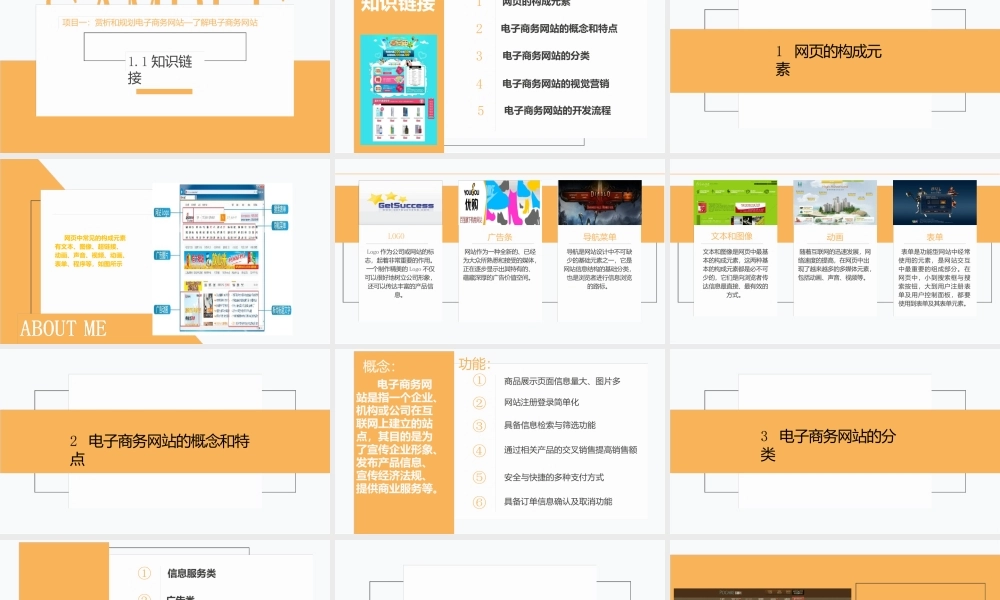The image size is (1000, 600).
Task: Click the number 2 beside 电子商务网站的概念和特点 list item
Action: [x=479, y=29]
